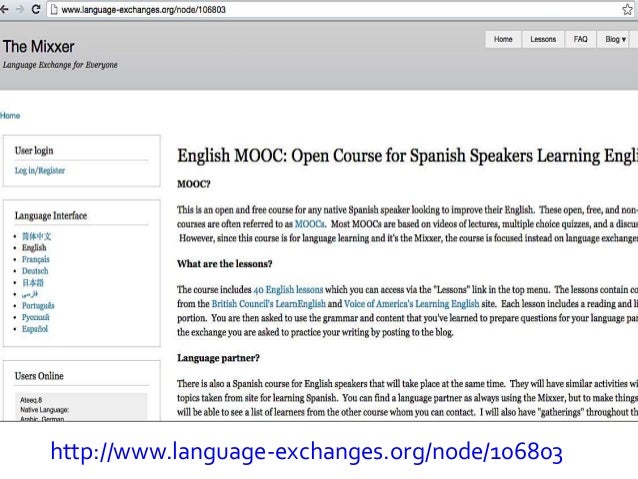Open the Home menu item
Viewport: 638px width, 479px height.
click(x=503, y=39)
